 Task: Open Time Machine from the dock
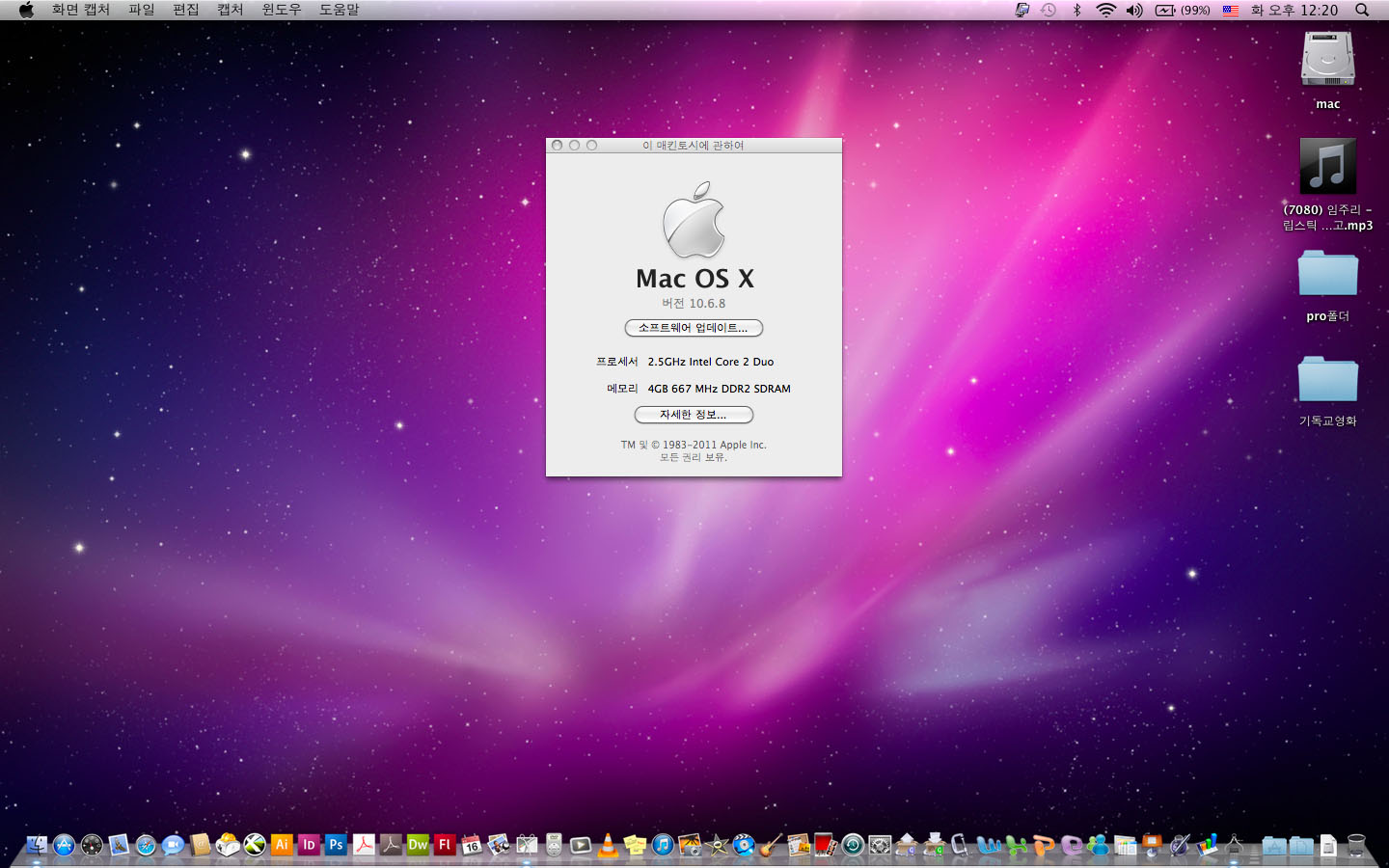tap(853, 846)
